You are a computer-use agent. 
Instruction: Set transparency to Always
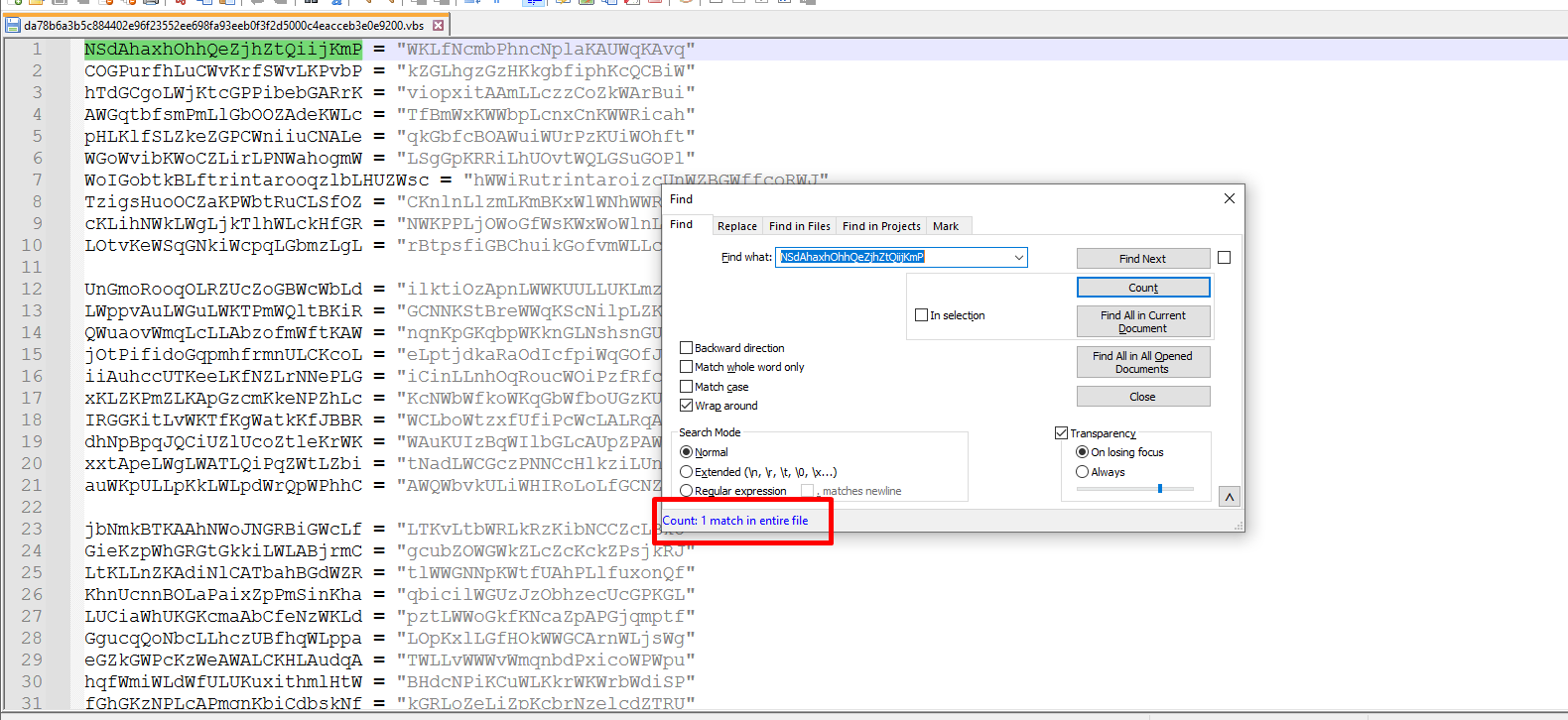tap(1082, 472)
